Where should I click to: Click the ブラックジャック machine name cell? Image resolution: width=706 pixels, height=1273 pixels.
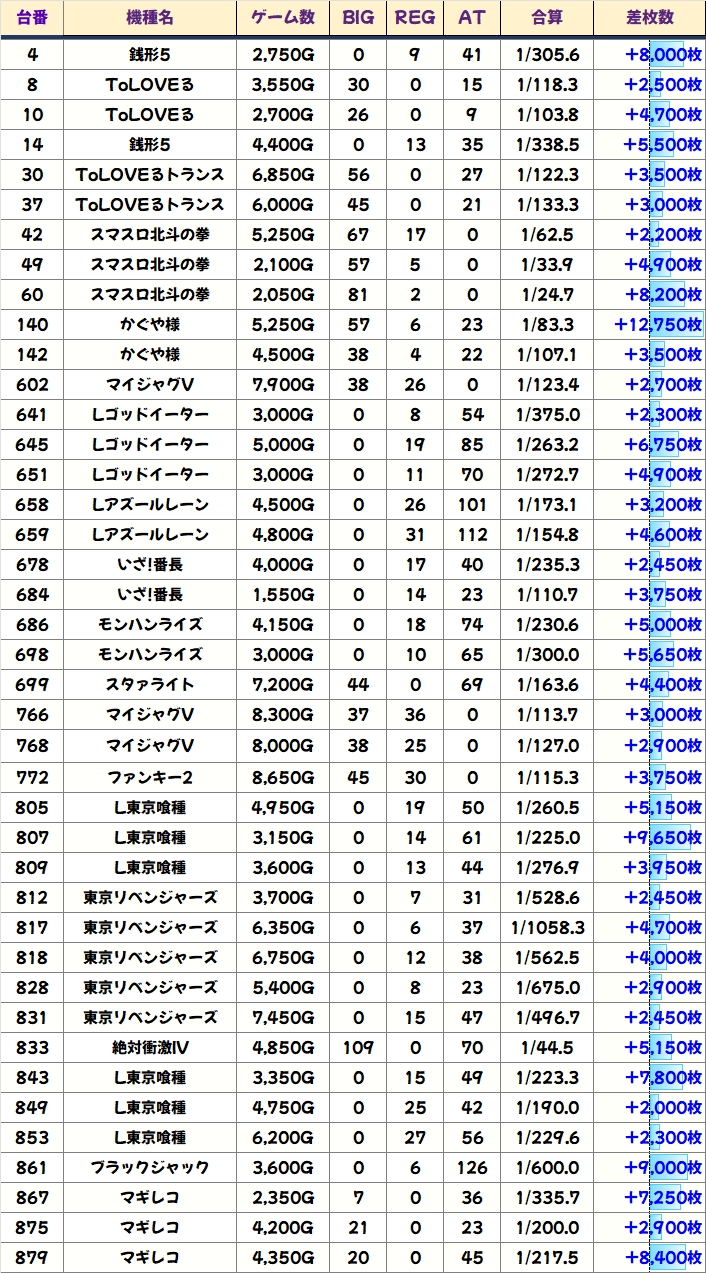click(150, 1168)
